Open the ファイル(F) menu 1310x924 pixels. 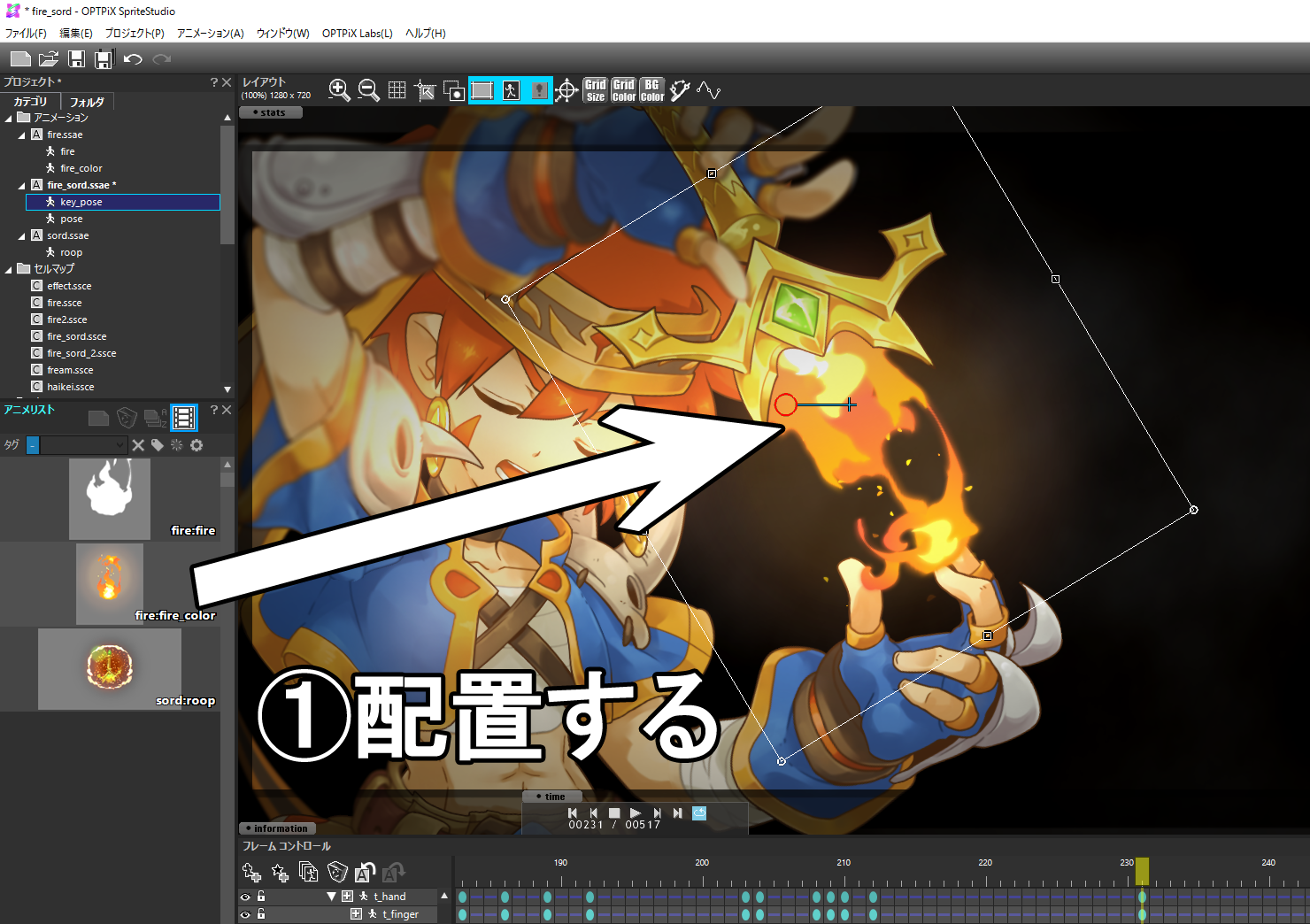coord(26,34)
